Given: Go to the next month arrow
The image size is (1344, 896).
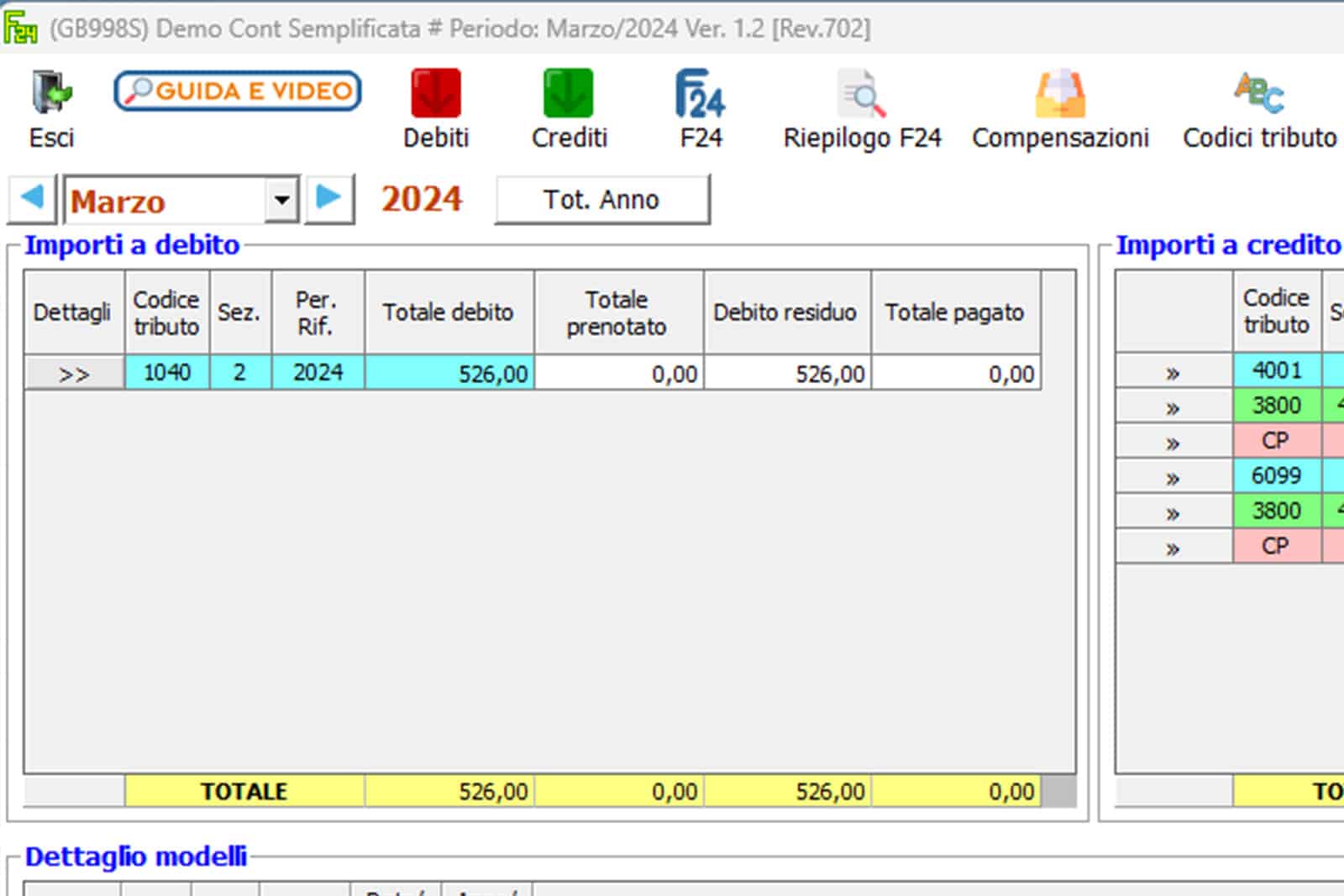Looking at the screenshot, I should (329, 199).
